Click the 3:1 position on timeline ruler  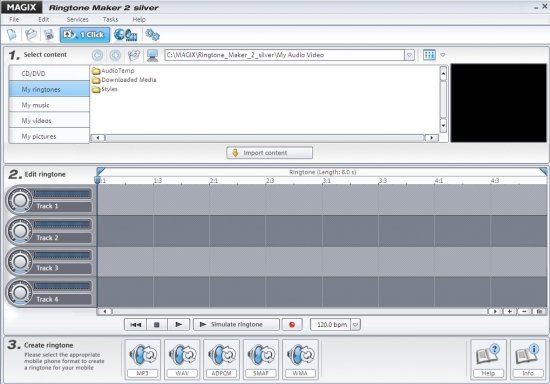pyautogui.click(x=327, y=181)
